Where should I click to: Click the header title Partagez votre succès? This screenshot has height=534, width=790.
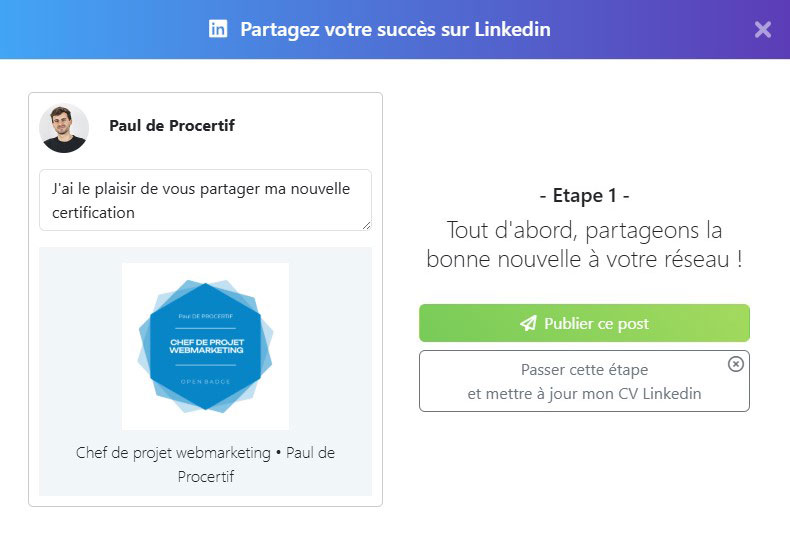(395, 29)
